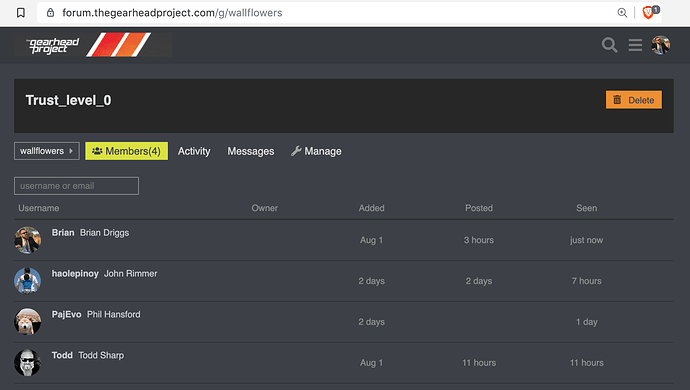Sort members by Username column
690x390 pixels.
tap(39, 208)
